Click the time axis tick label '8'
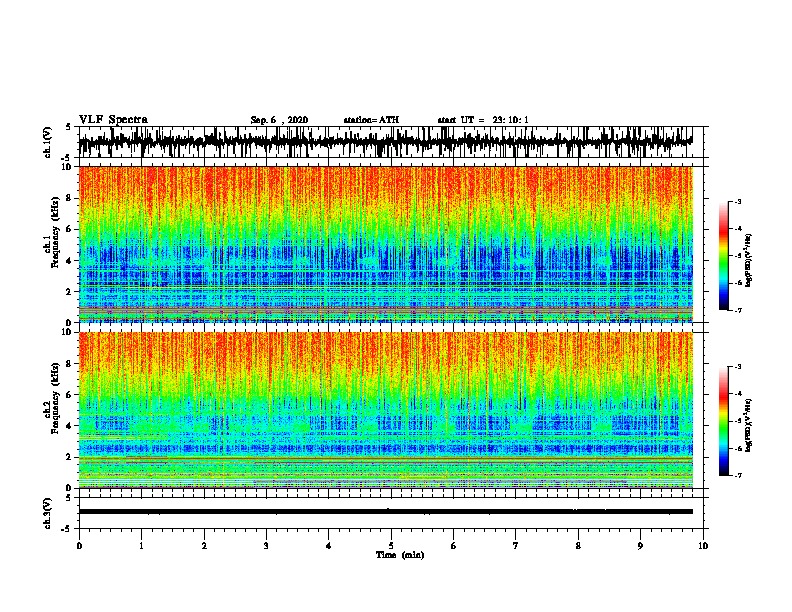This screenshot has width=792, height=612. [578, 546]
